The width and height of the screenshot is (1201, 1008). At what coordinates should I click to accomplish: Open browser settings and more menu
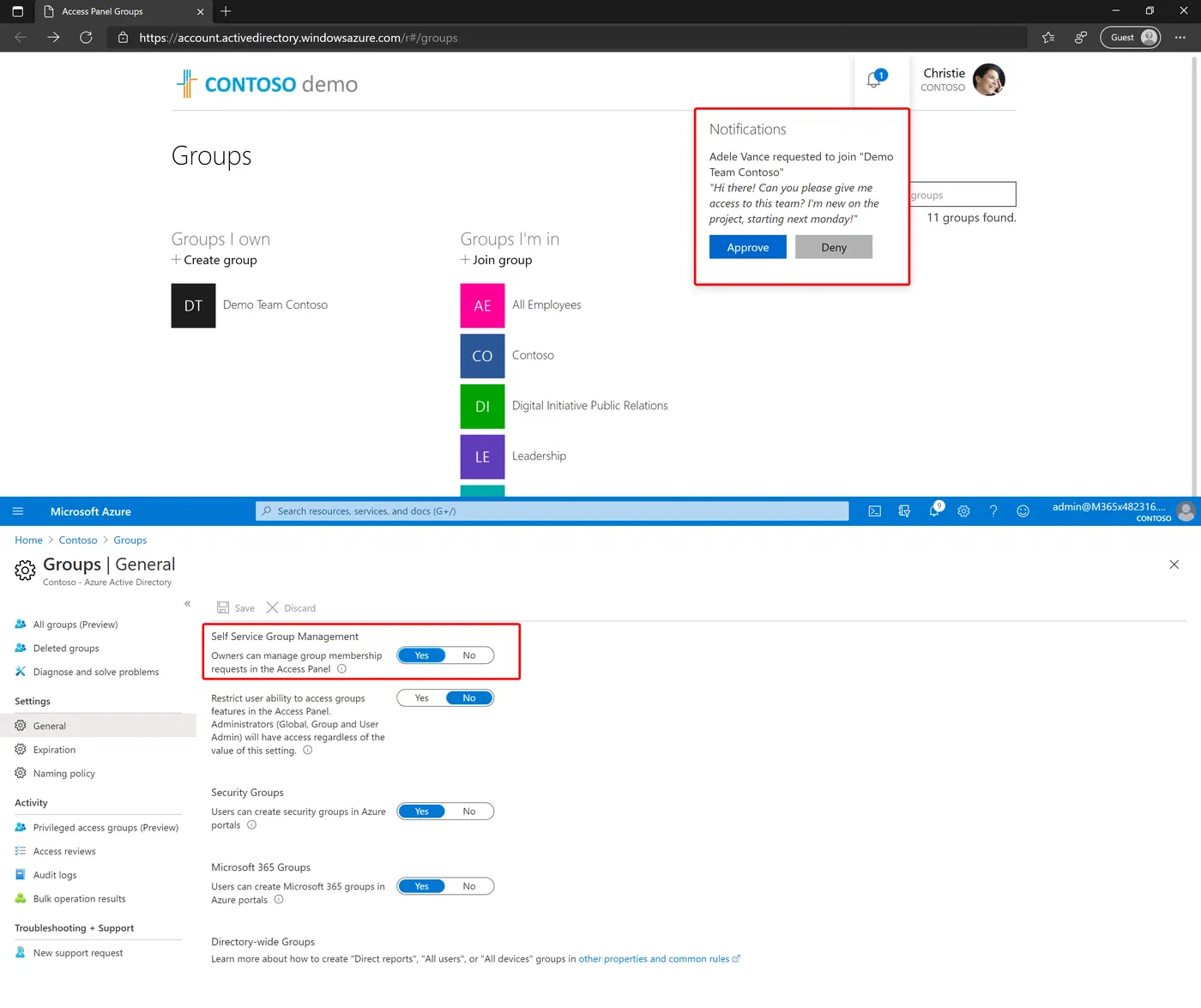(x=1180, y=38)
